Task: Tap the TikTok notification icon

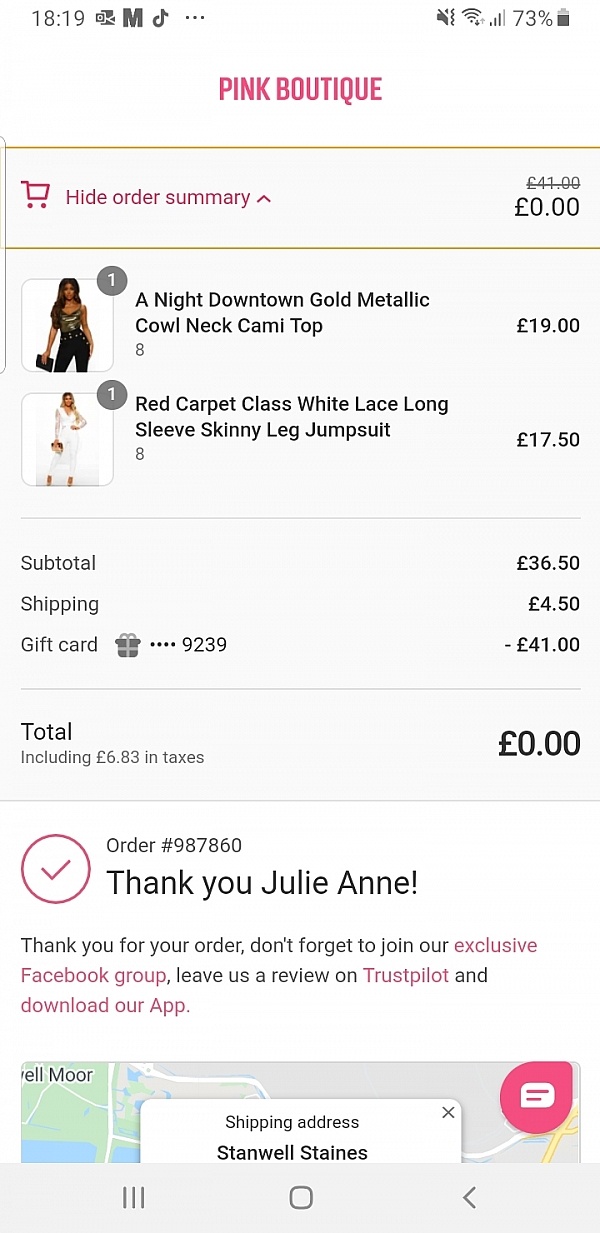Action: pyautogui.click(x=160, y=18)
